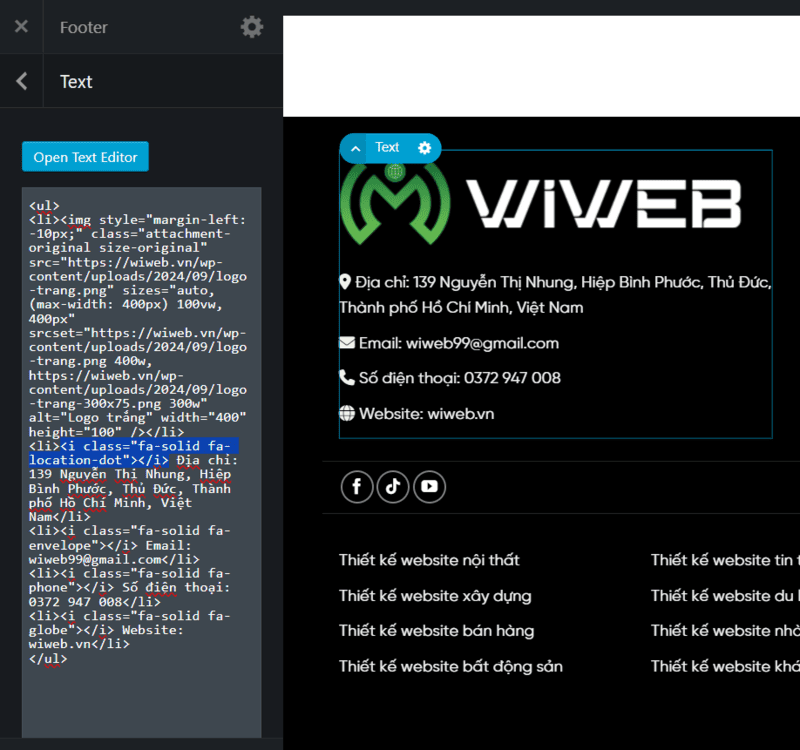The height and width of the screenshot is (750, 800).
Task: Click the Text element label tab
Action: point(387,147)
